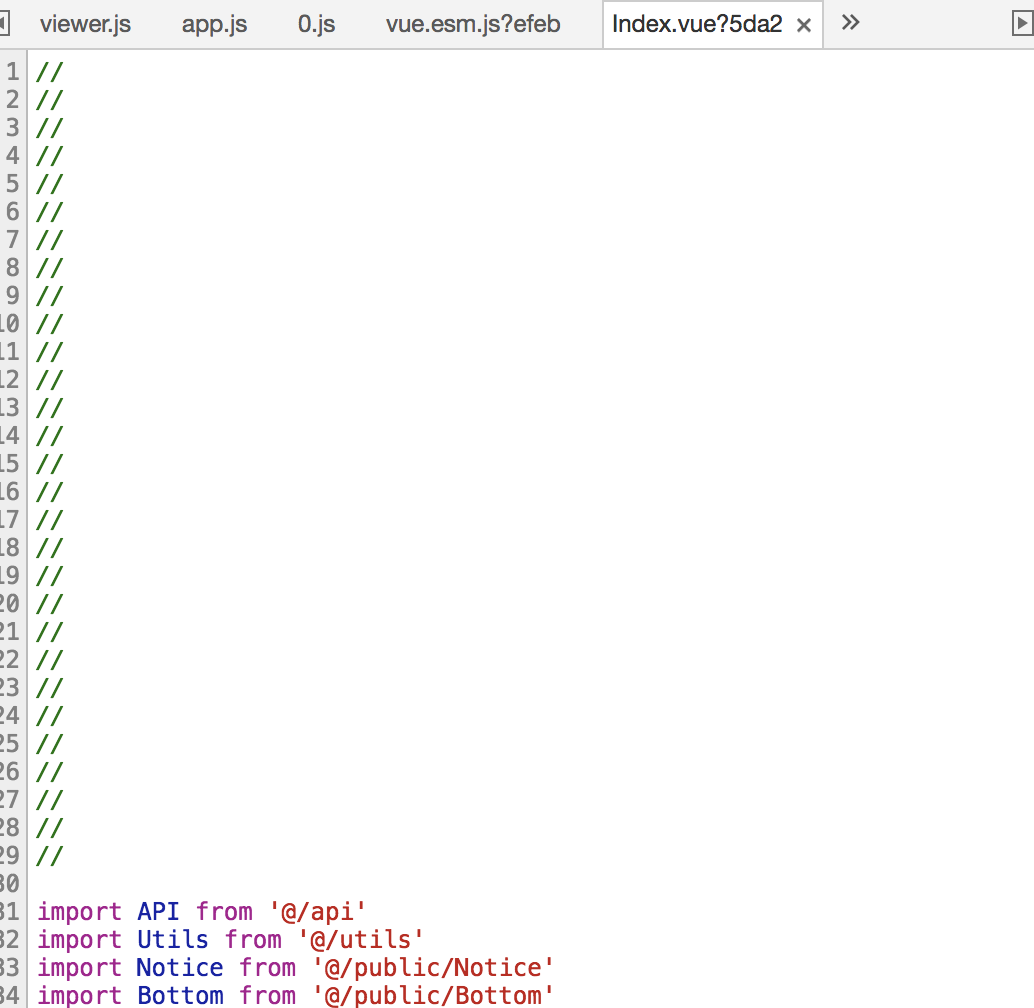Click the 'from' keyword after API
Viewport: 1034px width, 1008px height.
(x=224, y=912)
